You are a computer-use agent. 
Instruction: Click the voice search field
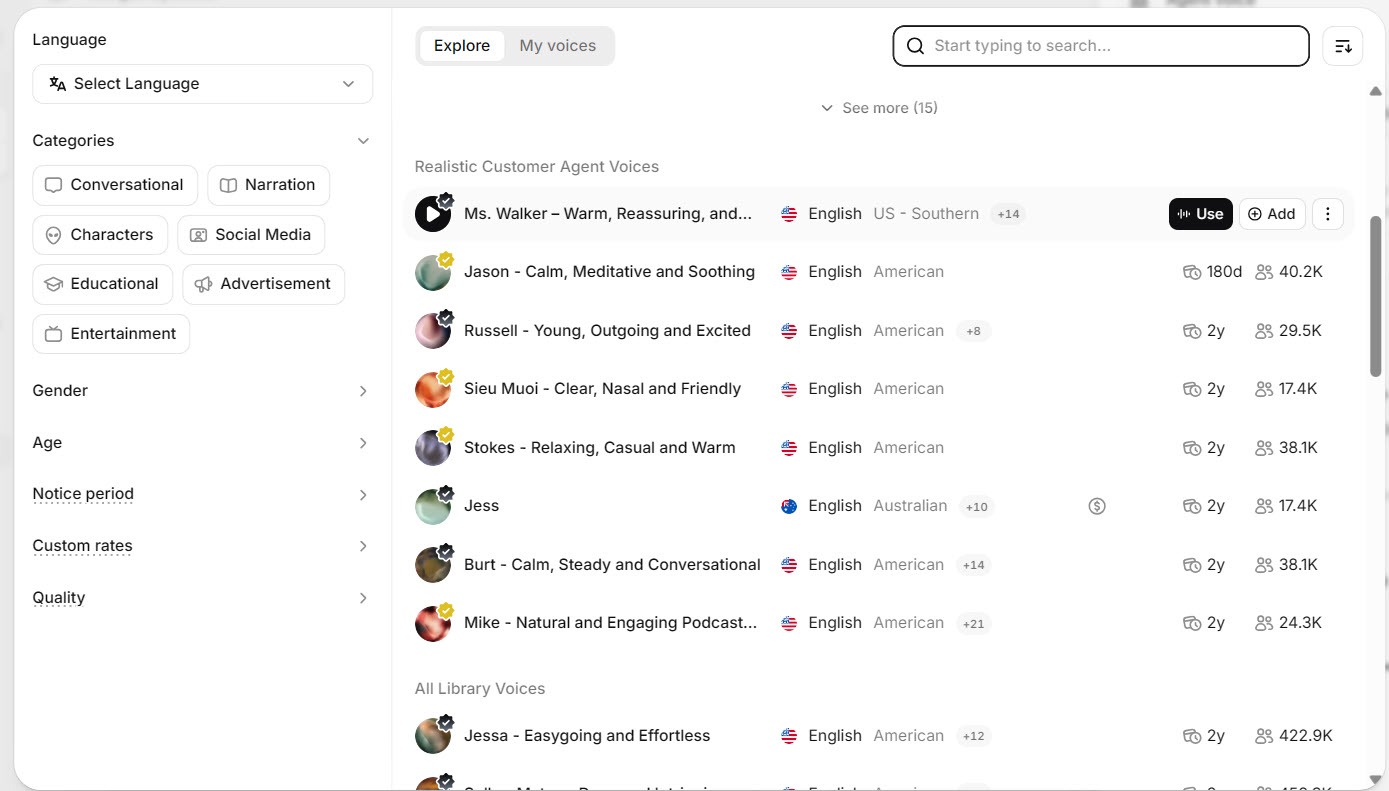tap(1100, 46)
